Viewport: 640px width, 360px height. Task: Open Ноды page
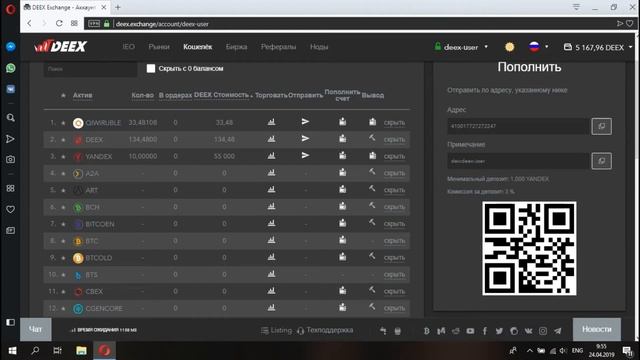tap(319, 47)
